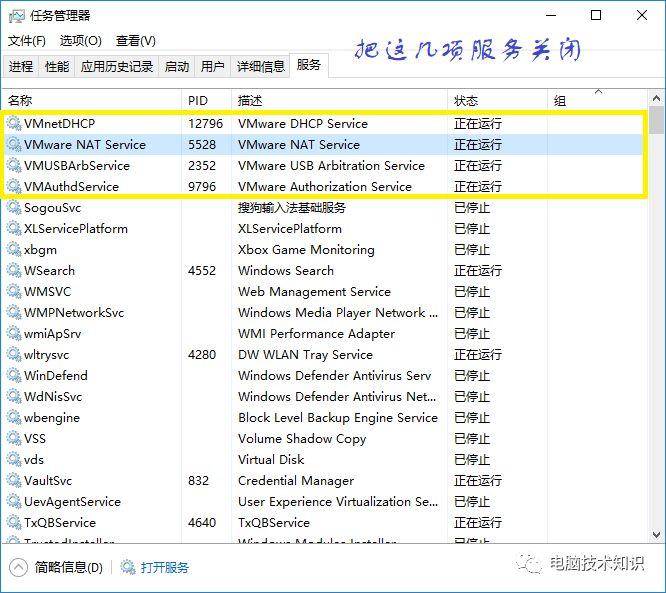
Task: Click the DW WLAN Tray Service description
Action: [305, 354]
